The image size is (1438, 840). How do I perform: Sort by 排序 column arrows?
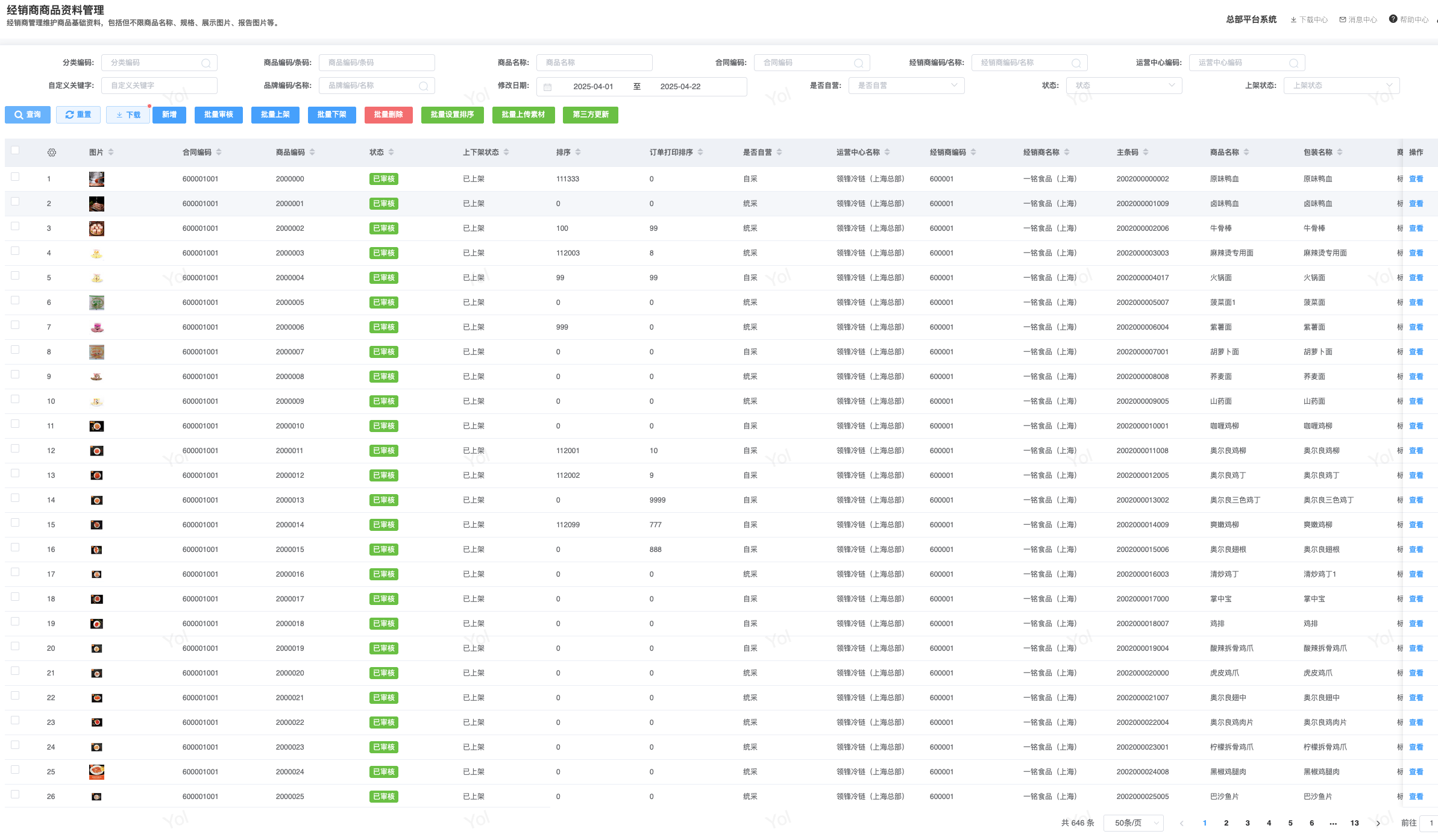(578, 152)
